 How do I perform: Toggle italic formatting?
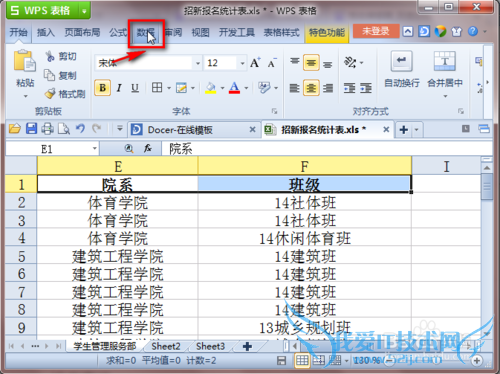(119, 88)
